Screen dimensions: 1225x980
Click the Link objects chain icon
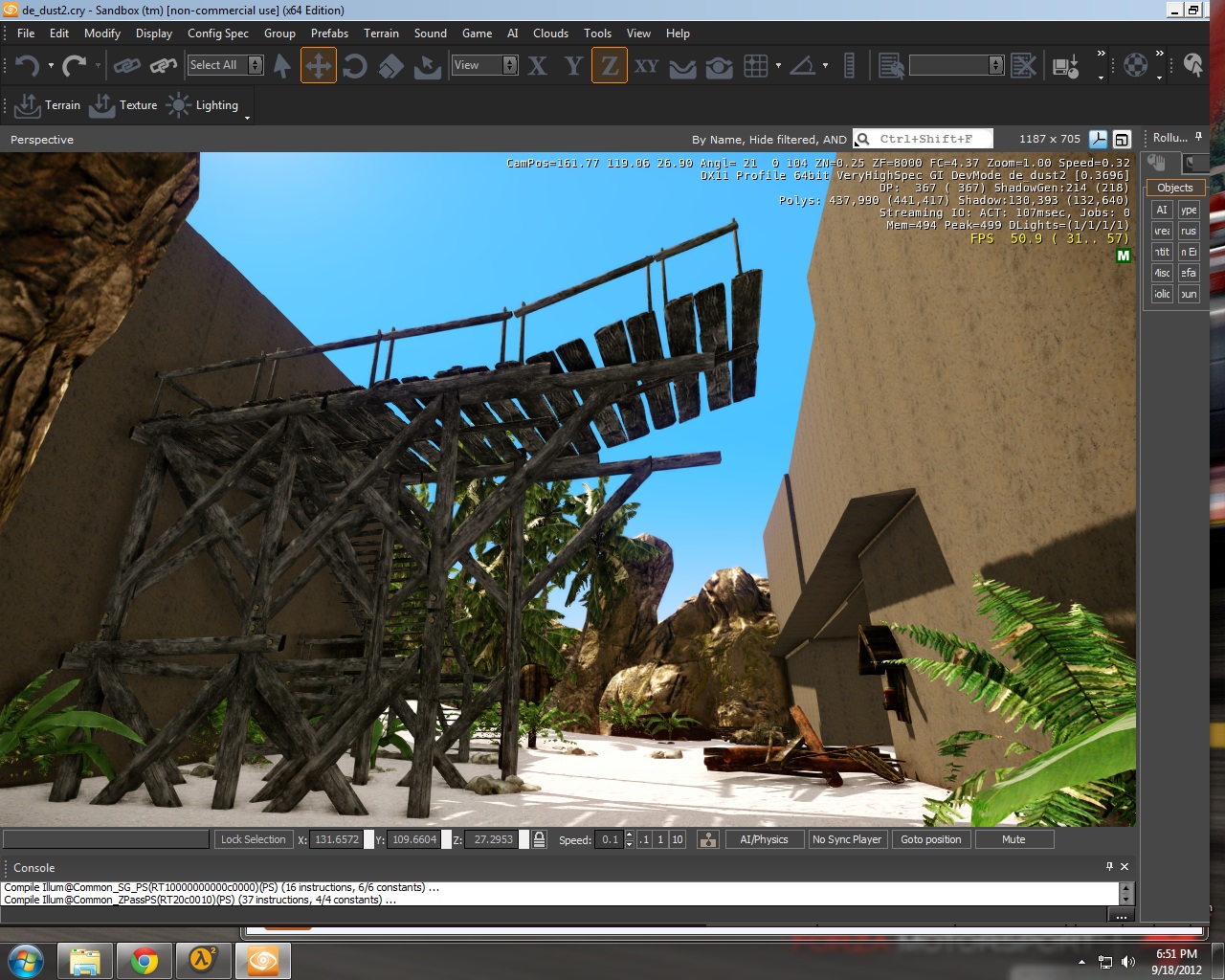[x=126, y=65]
